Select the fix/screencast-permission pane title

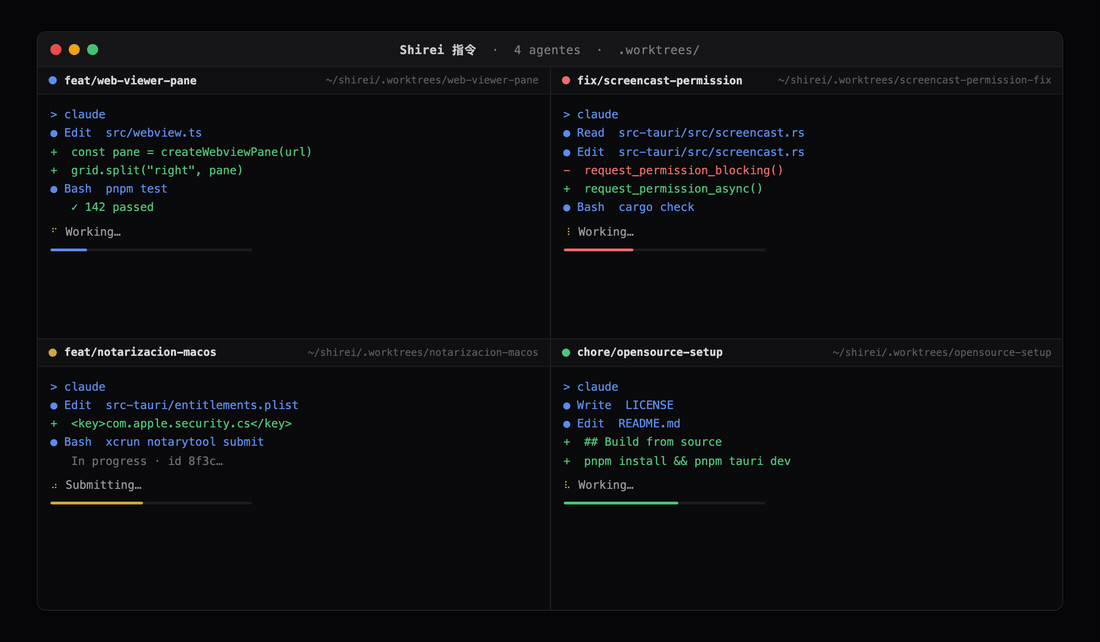point(659,81)
